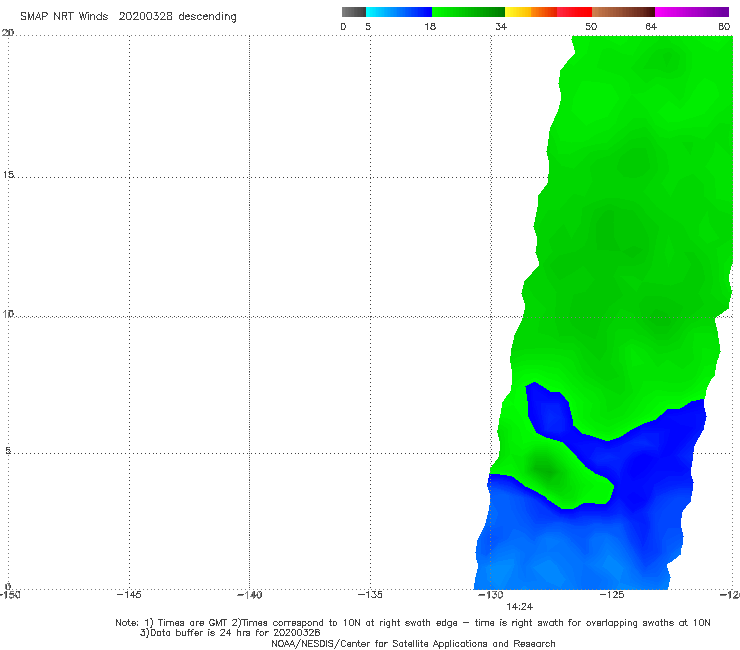
Task: Click the 'SMAP NRT Winds 20200328 descending' title
Action: point(128,17)
